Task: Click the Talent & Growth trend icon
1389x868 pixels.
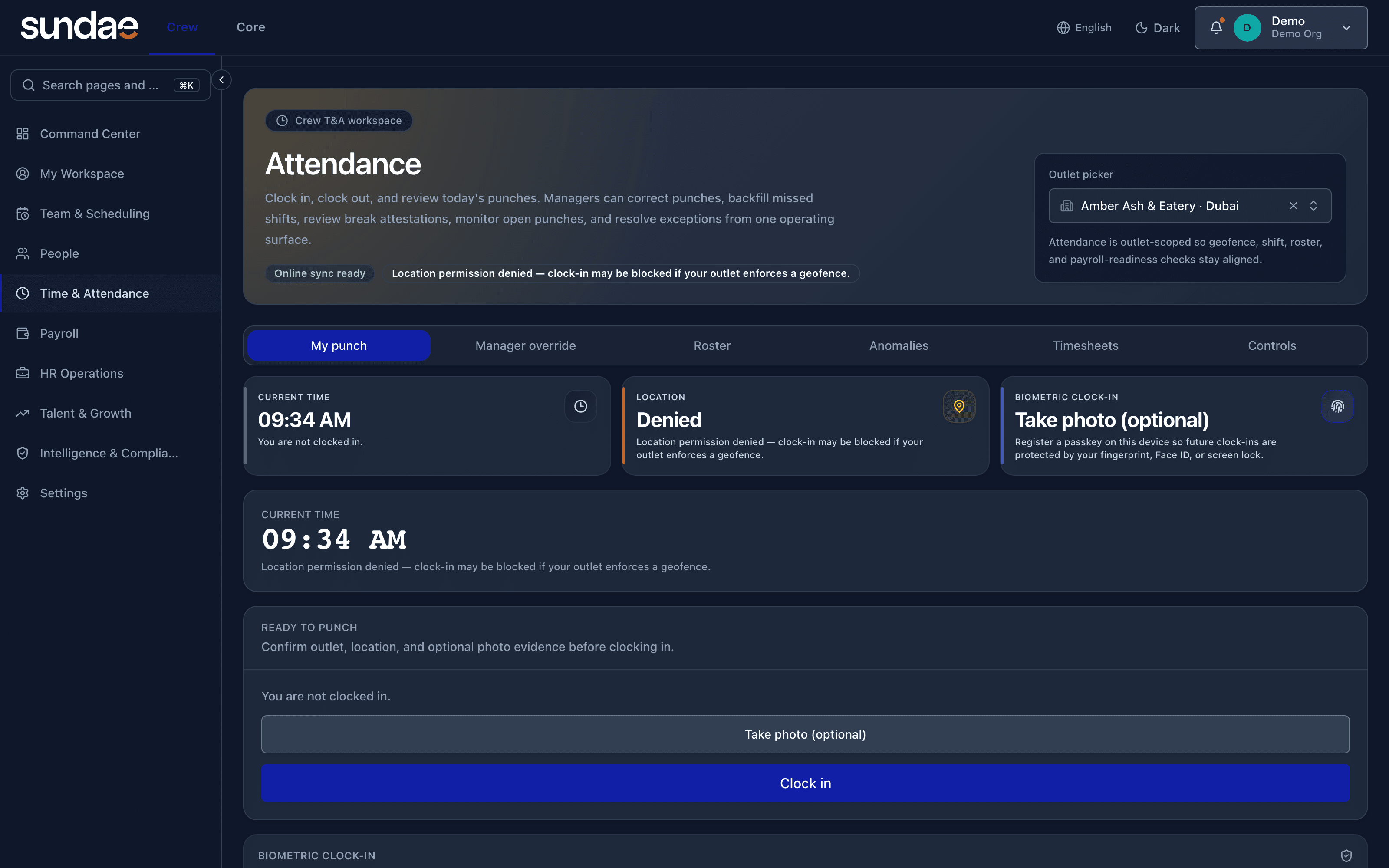Action: pos(23,413)
